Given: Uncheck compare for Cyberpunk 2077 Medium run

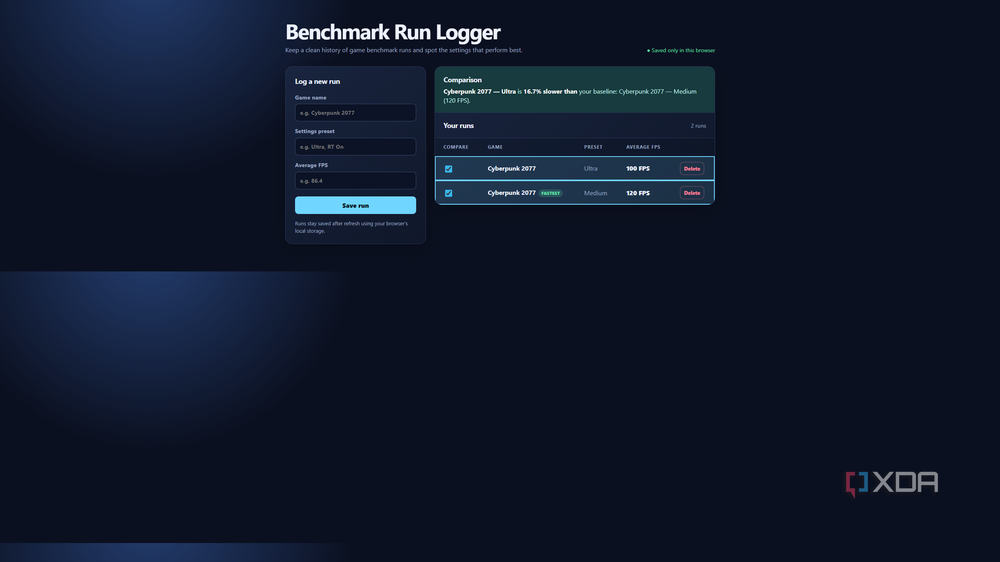Looking at the screenshot, I should [448, 193].
